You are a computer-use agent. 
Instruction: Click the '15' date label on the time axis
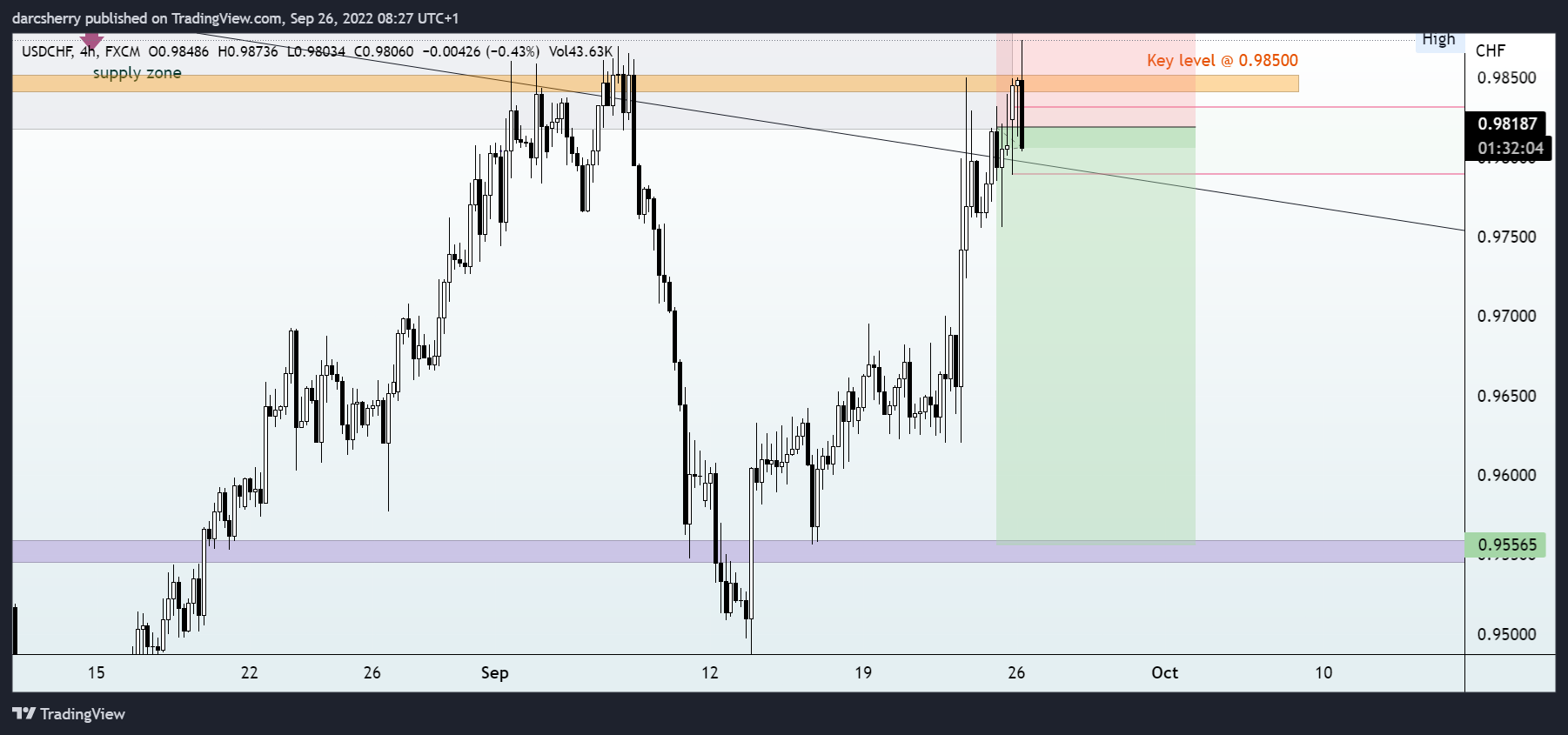tap(96, 672)
